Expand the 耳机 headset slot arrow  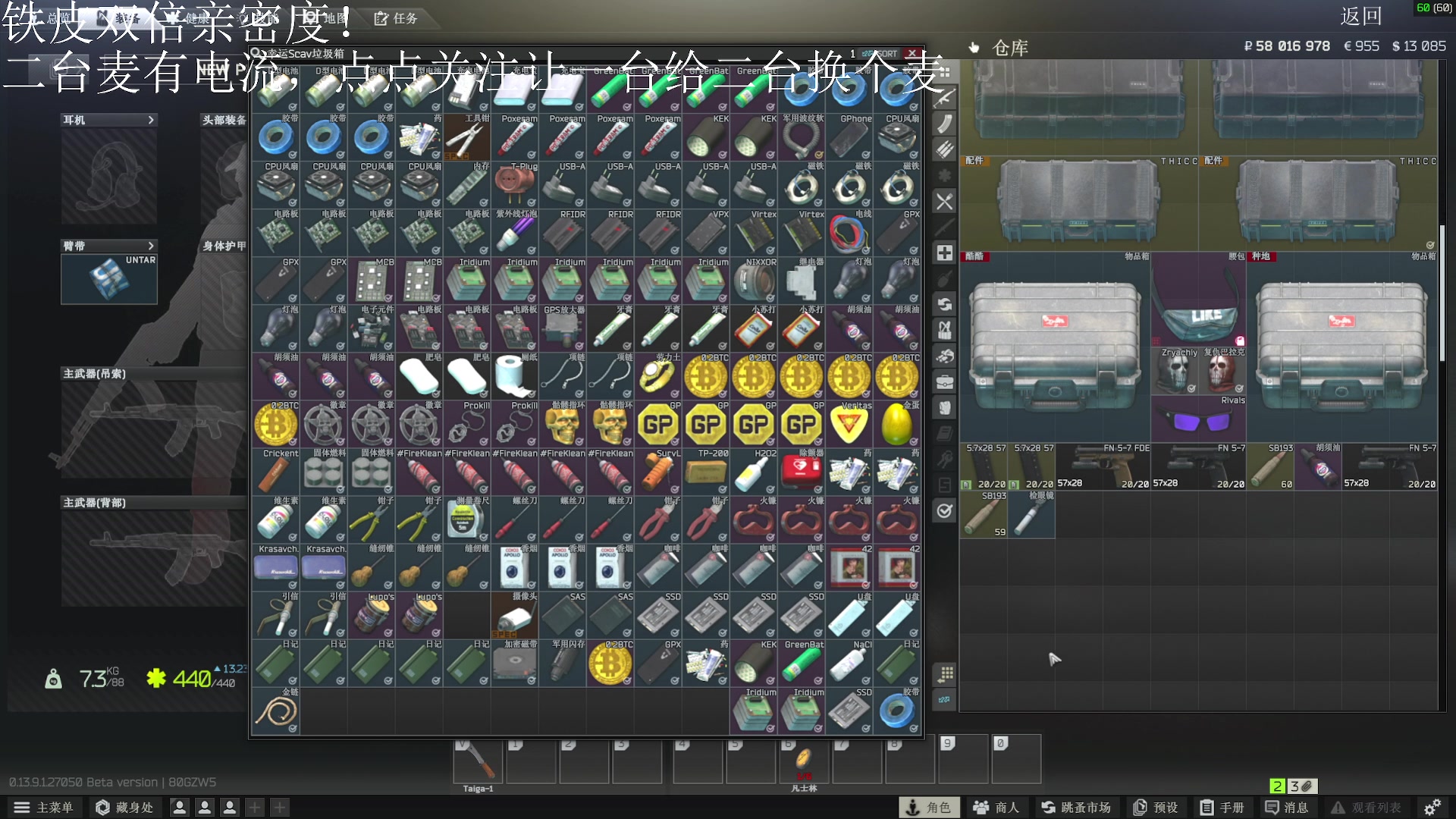(151, 120)
